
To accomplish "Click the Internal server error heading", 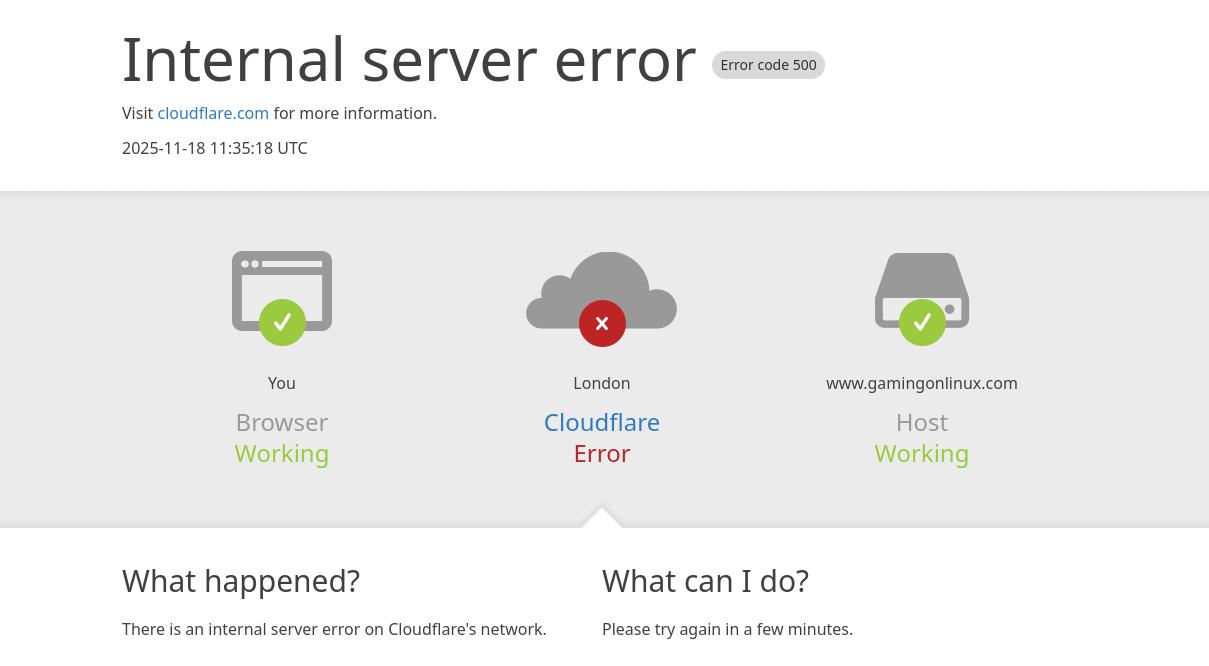I will pyautogui.click(x=409, y=59).
